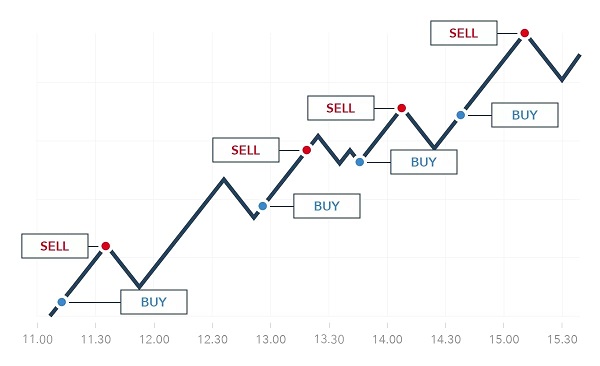600x366 pixels.
Task: Select the blue BUY dot just before 13.00
Action: coord(262,206)
